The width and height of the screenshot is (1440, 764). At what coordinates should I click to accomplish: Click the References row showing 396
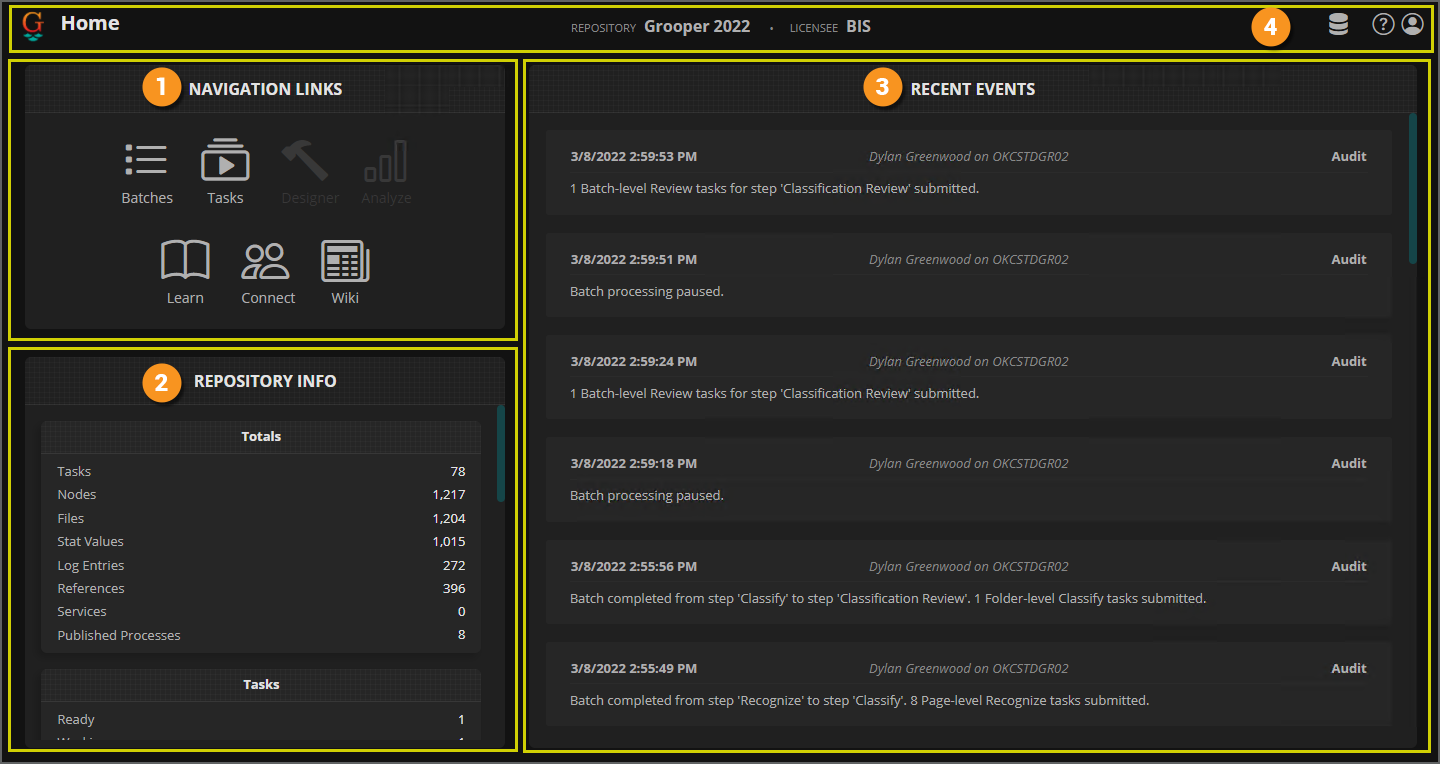[261, 589]
